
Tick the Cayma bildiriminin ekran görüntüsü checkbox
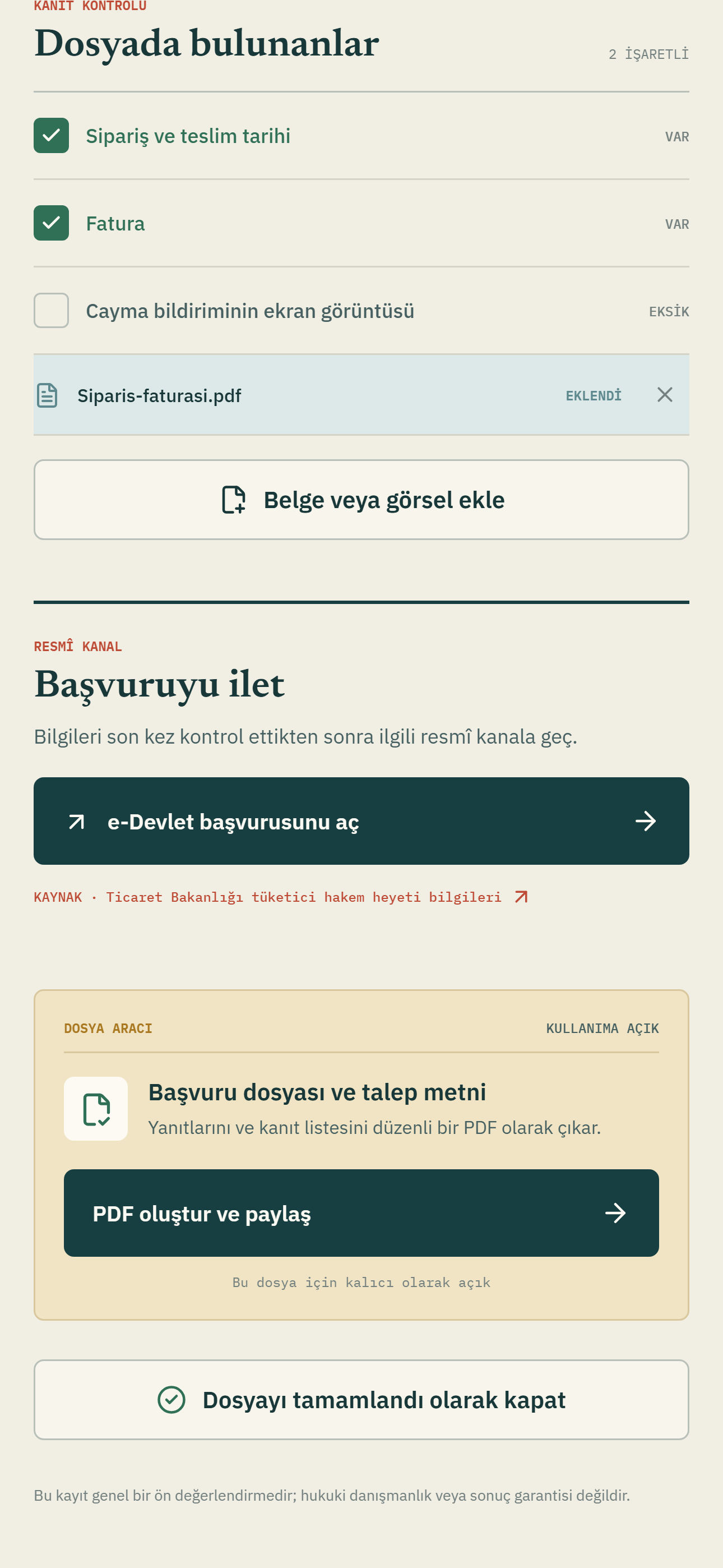[51, 311]
